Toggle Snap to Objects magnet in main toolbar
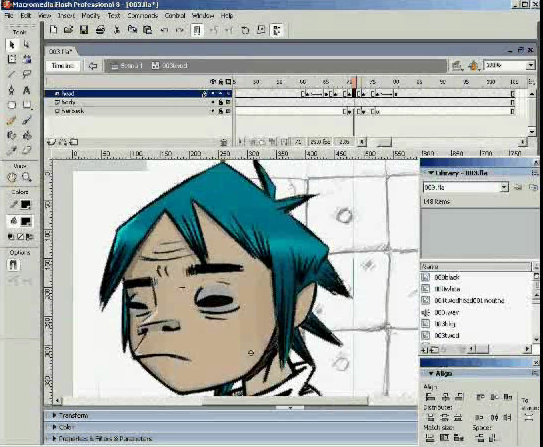Viewport: 543px width, 447px height. (x=197, y=30)
